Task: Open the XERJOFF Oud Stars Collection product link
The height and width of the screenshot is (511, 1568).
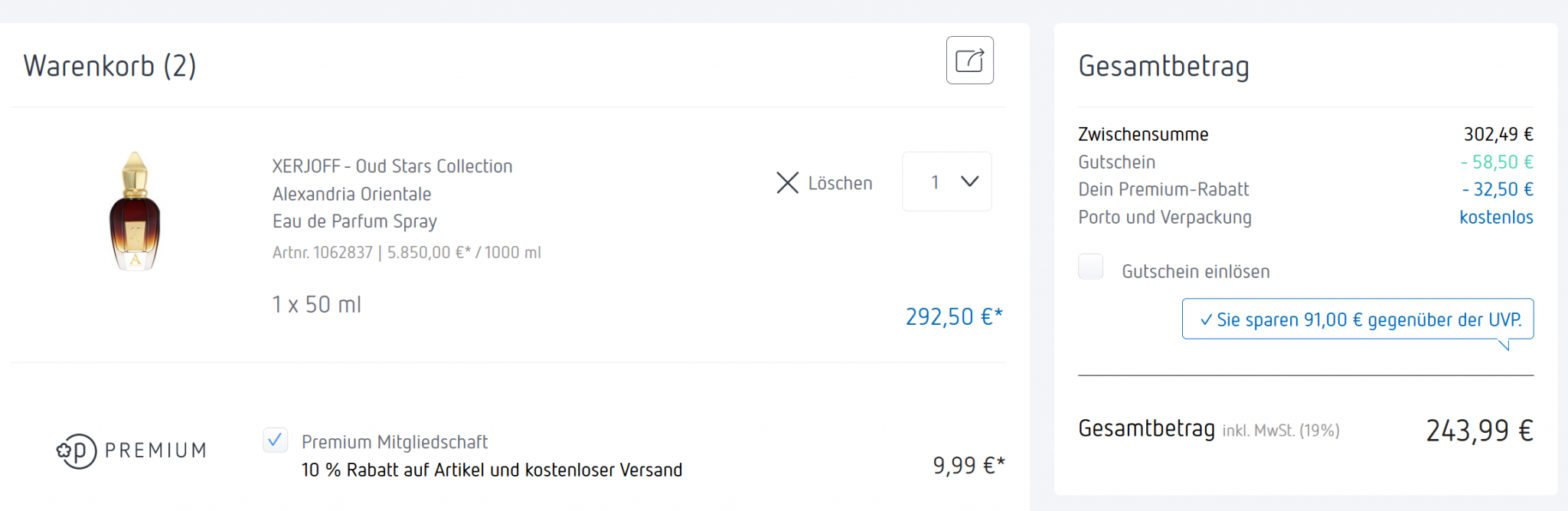Action: [x=392, y=166]
